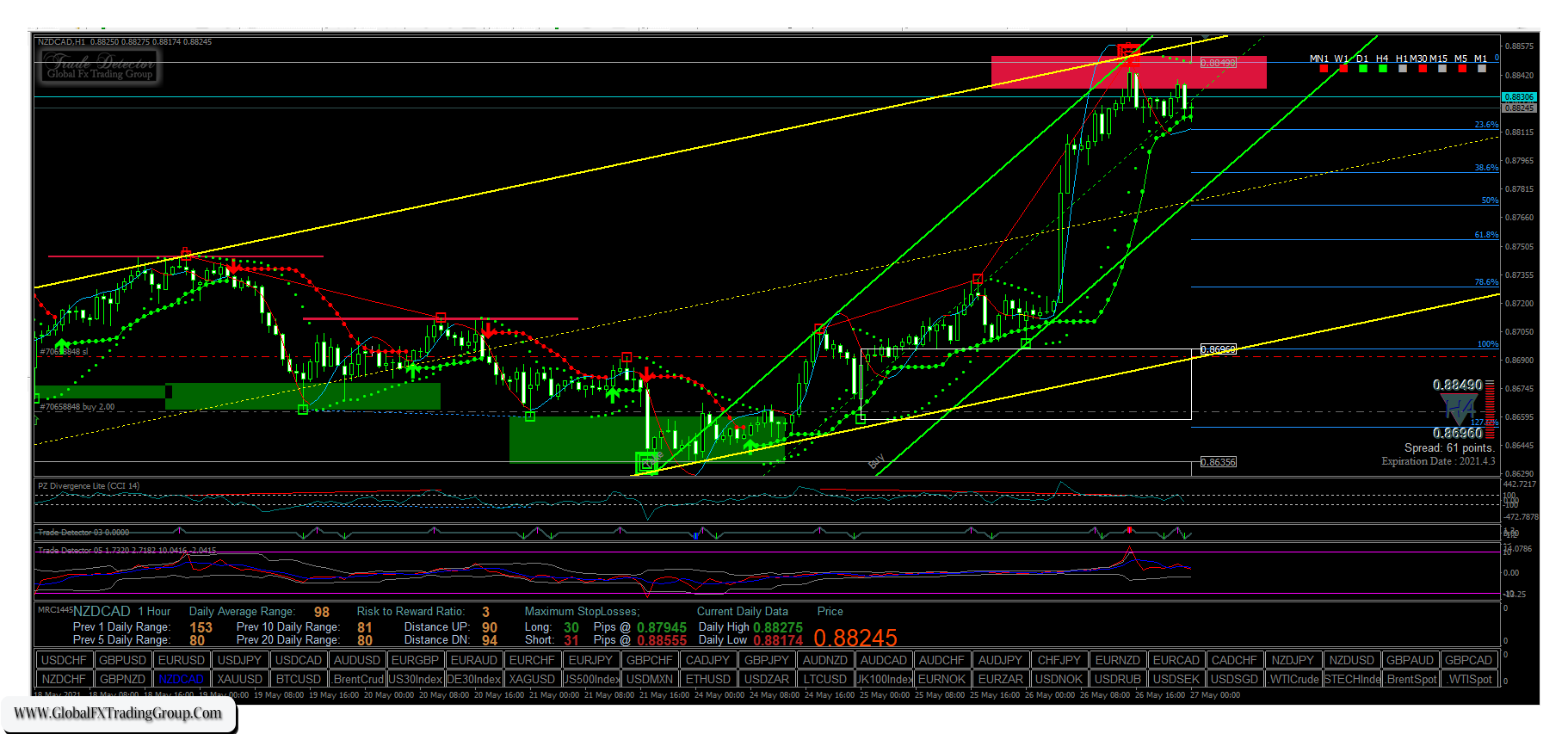The width and height of the screenshot is (1568, 734).
Task: Switch chart to the XAUUSD symbol
Action: (x=239, y=679)
